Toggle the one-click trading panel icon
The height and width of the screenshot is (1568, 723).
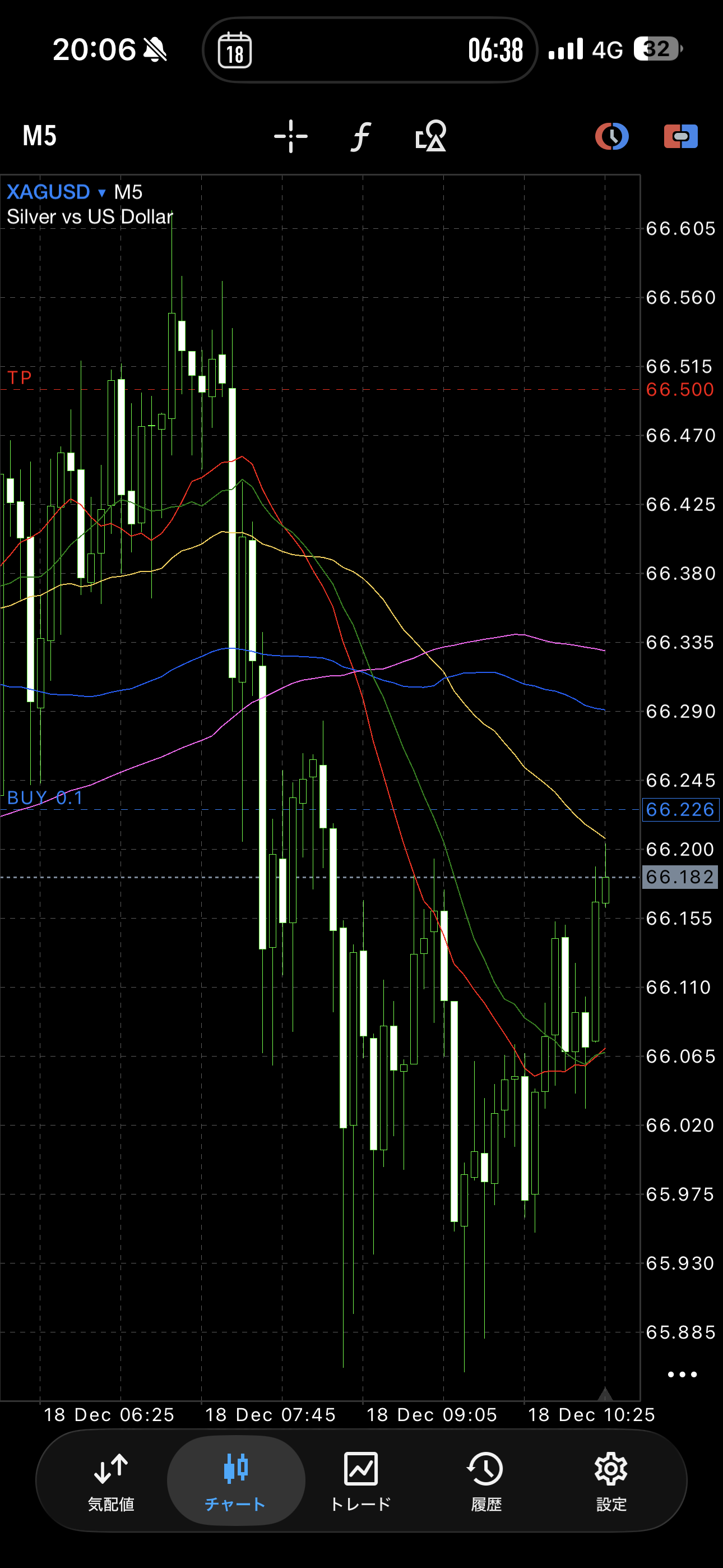pyautogui.click(x=680, y=136)
